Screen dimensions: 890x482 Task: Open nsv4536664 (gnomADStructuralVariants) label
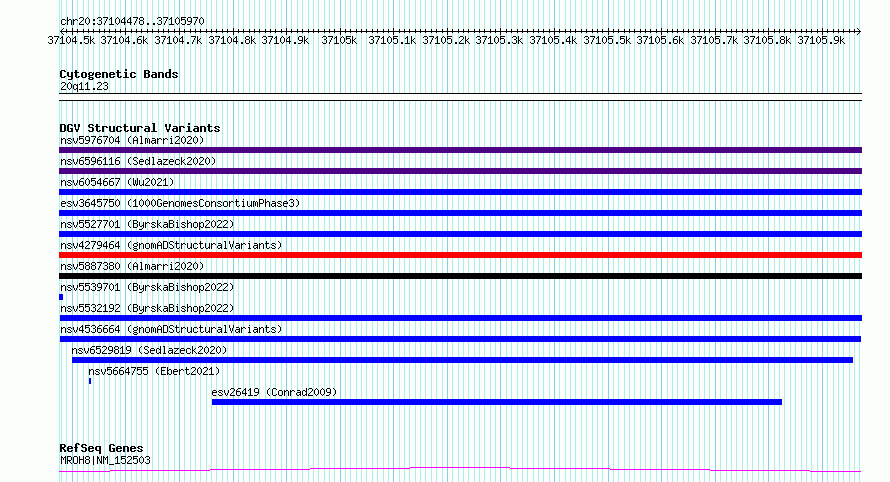pos(171,329)
